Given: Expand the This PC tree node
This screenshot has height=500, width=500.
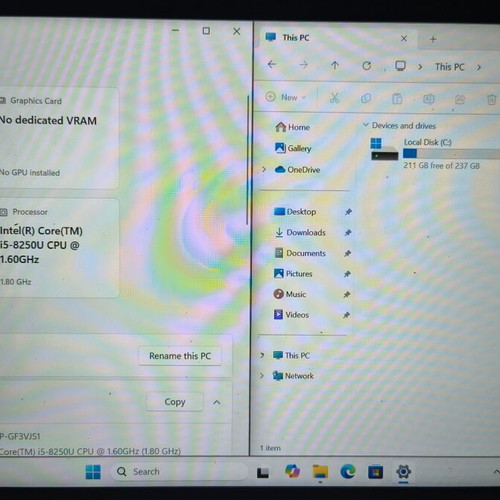Looking at the screenshot, I should pyautogui.click(x=262, y=355).
